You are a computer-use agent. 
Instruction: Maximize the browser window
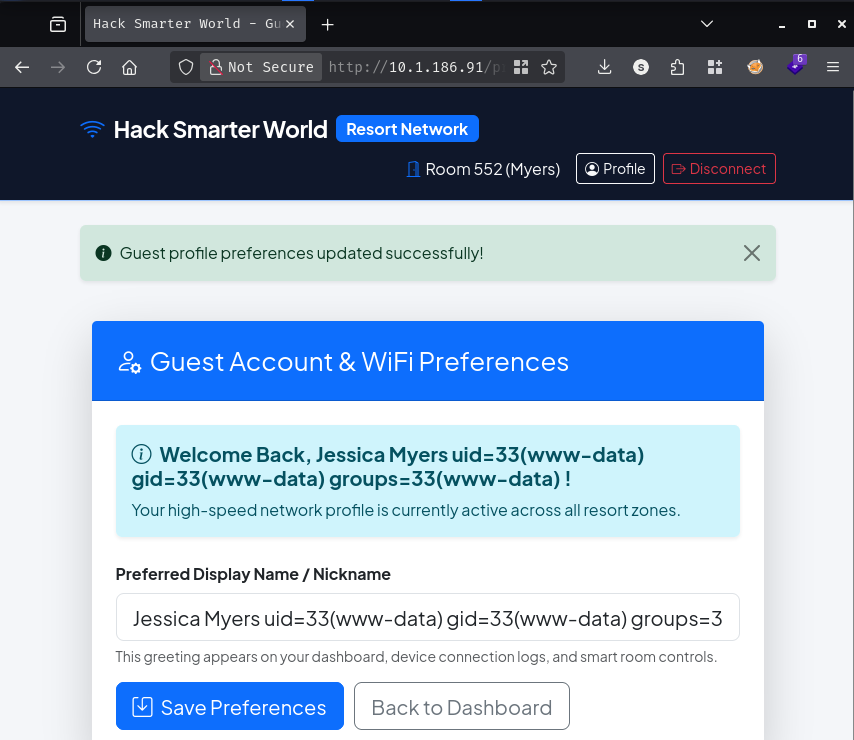click(812, 24)
